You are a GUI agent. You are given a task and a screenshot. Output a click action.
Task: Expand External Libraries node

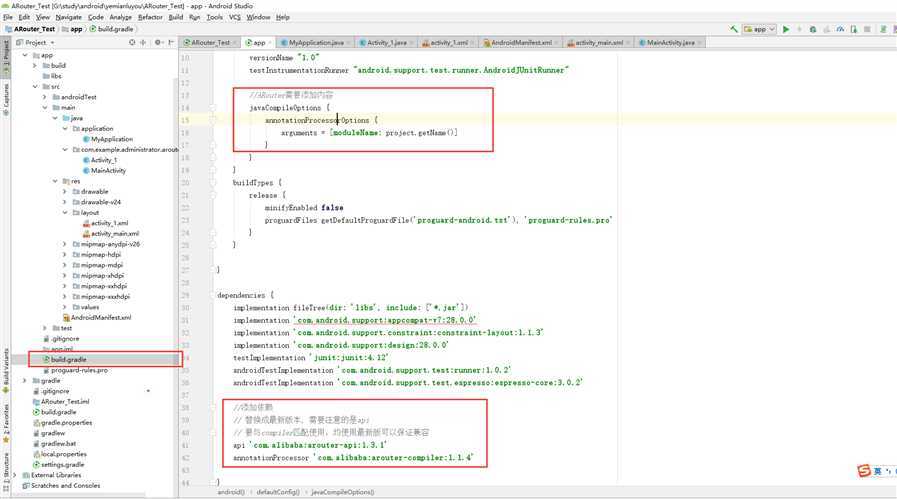[x=15, y=475]
